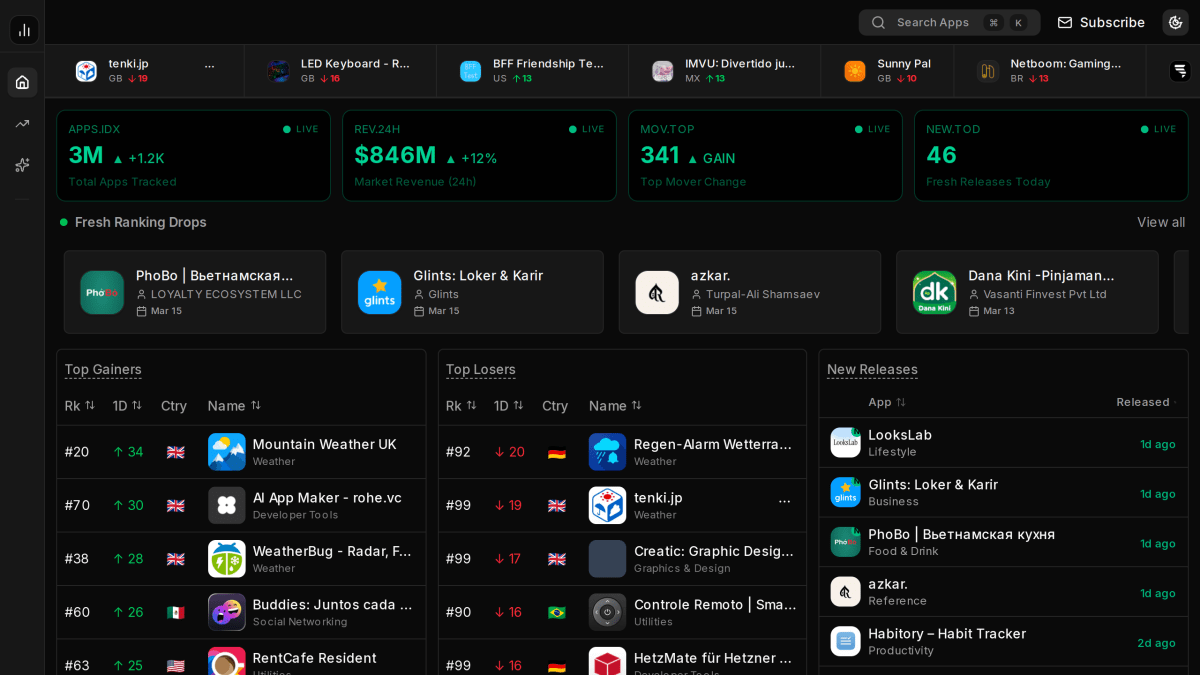The image size is (1200, 675).
Task: Sort Top Gainers by Rk column
Action: tap(80, 406)
